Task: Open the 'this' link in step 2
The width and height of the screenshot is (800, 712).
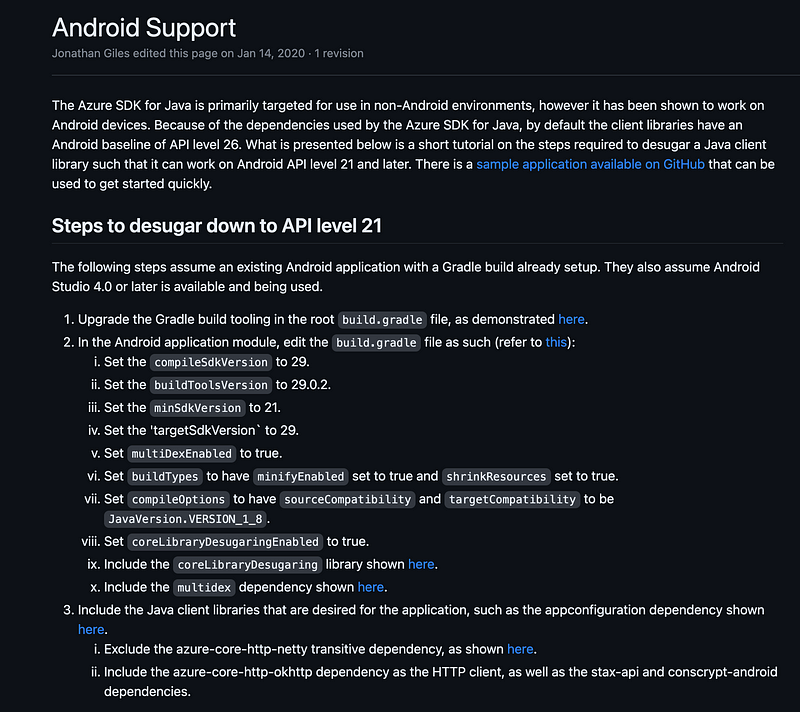Action: (x=556, y=342)
